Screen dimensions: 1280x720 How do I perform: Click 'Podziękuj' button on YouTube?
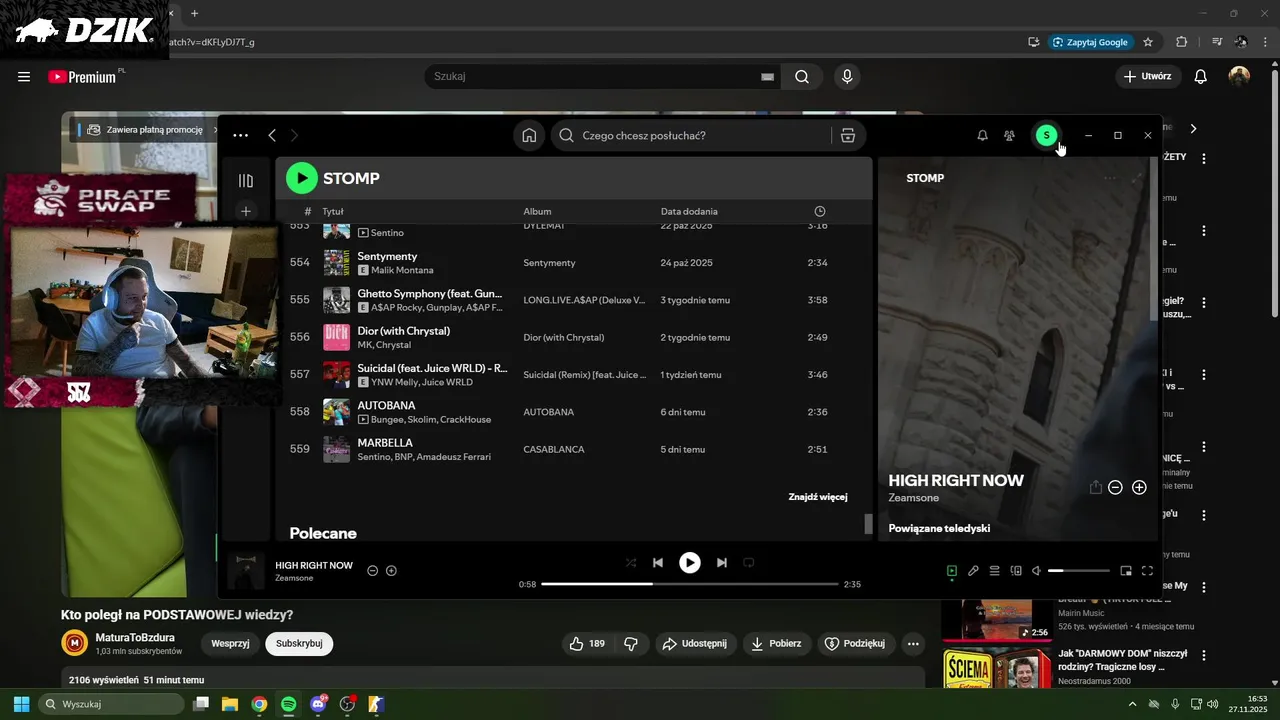(855, 644)
